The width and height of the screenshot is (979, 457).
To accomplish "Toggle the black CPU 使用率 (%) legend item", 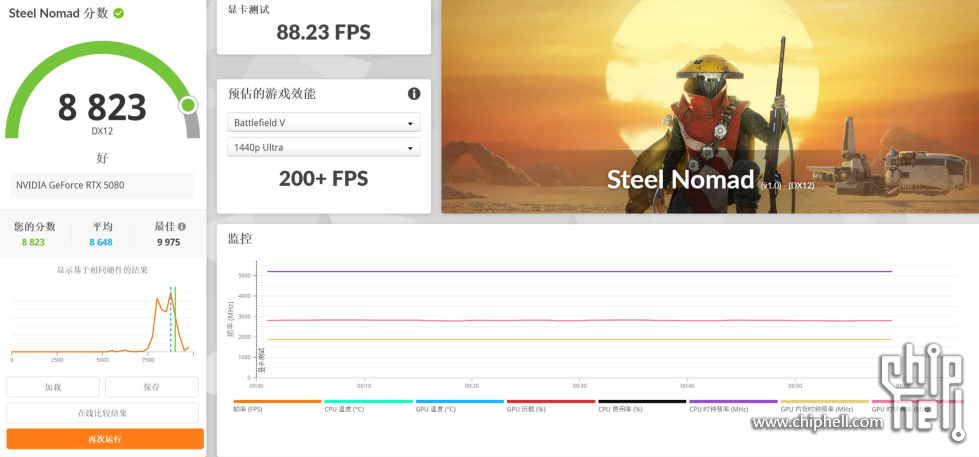I will 642,406.
